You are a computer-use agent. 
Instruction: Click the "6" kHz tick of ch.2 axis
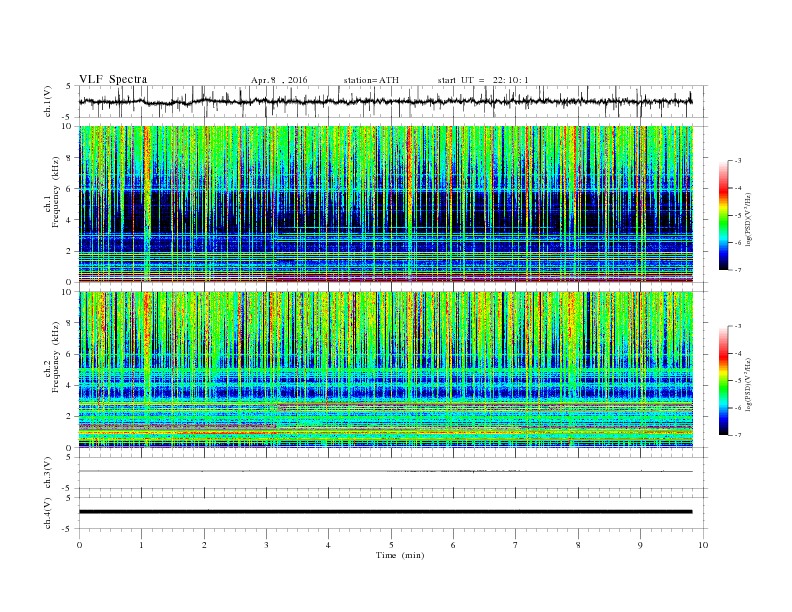[70, 354]
